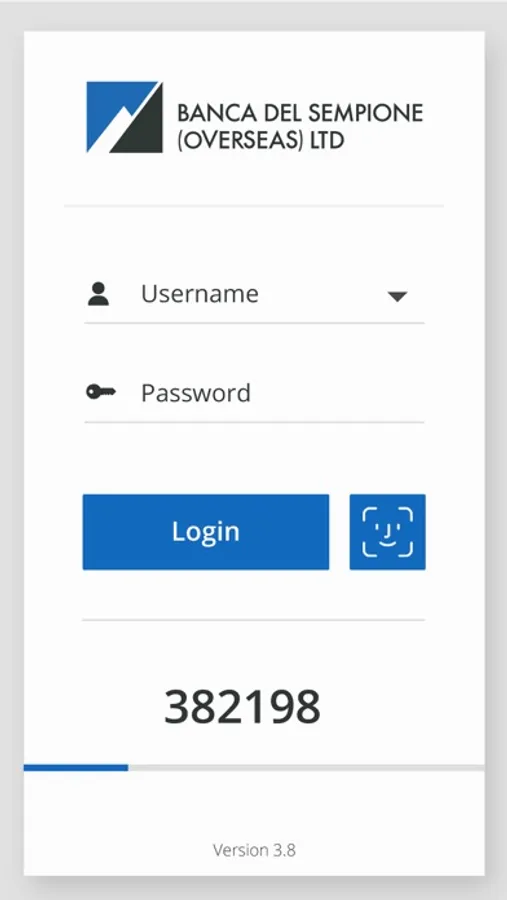Click the (OVERSEAS) LTD text
The height and width of the screenshot is (900, 507).
click(261, 141)
